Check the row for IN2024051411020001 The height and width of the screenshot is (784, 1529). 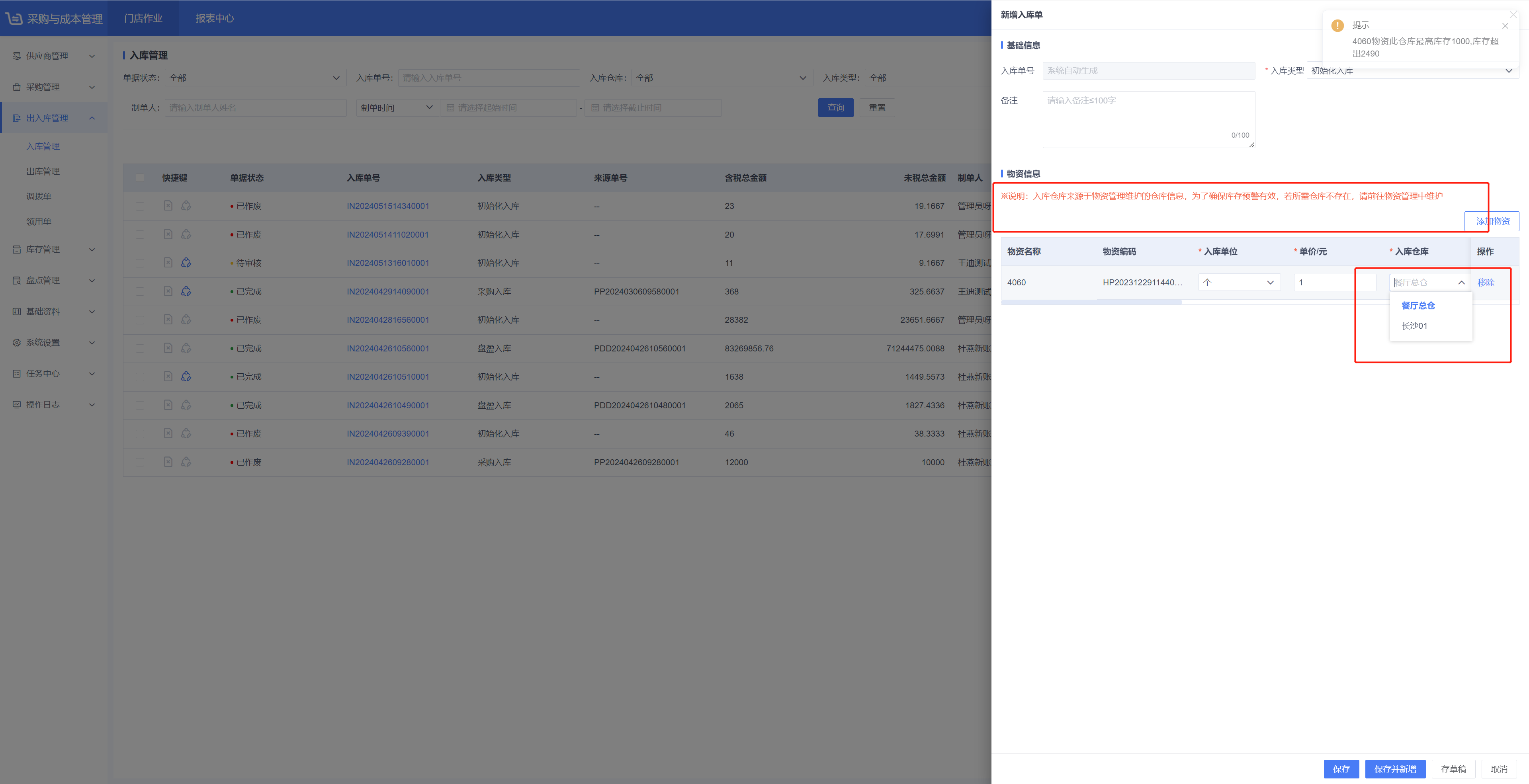pos(139,234)
